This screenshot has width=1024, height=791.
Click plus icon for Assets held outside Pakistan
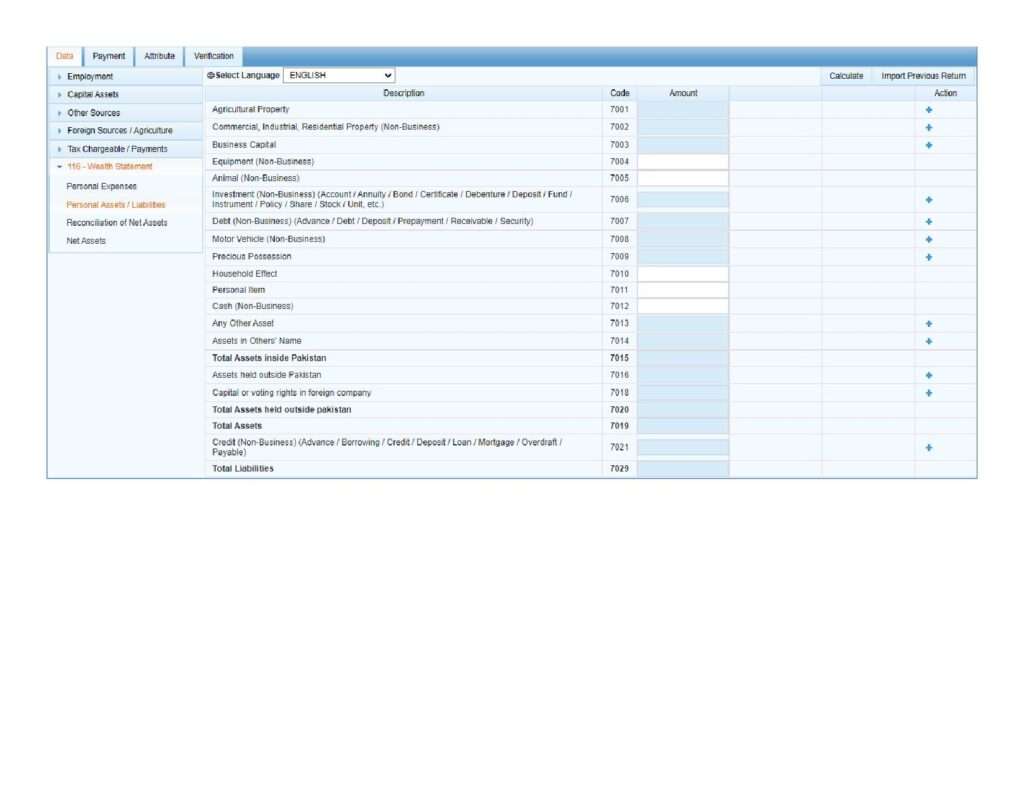click(929, 375)
